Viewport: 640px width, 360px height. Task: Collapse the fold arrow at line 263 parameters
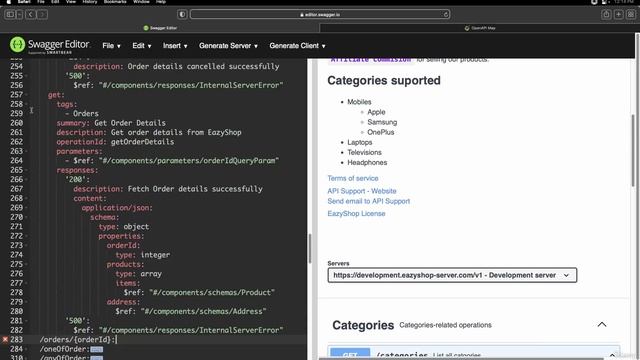click(26, 151)
